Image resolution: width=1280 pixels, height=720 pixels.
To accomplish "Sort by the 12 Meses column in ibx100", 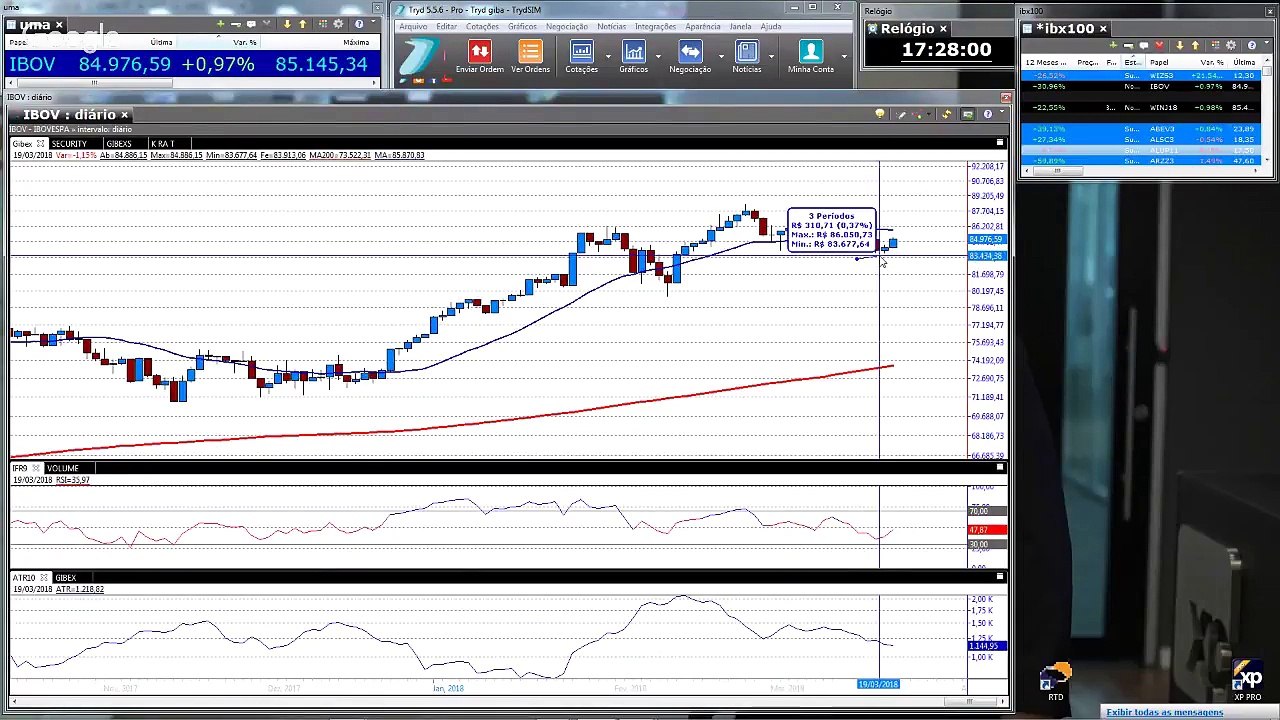I will [1047, 62].
